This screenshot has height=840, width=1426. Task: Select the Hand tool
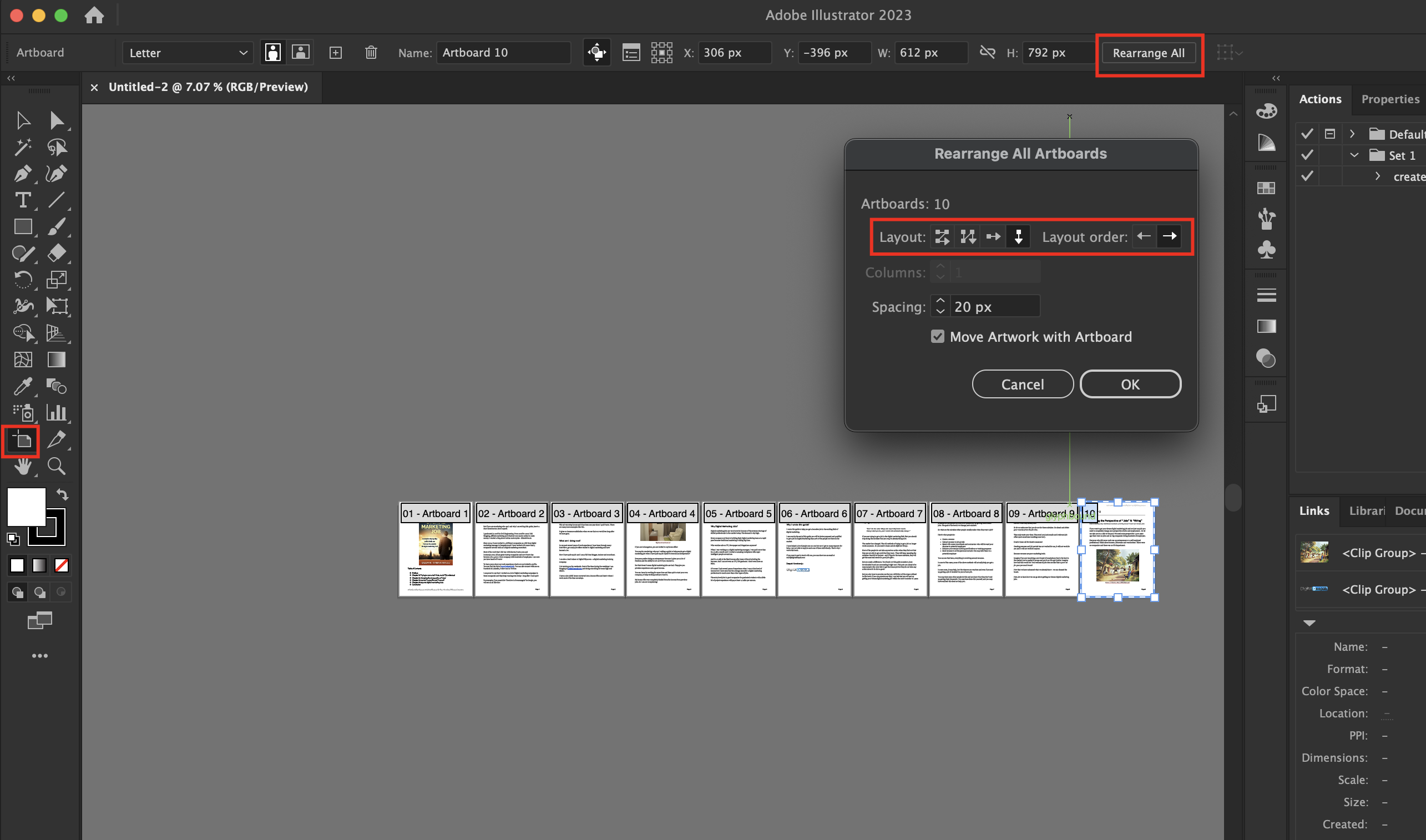click(23, 466)
